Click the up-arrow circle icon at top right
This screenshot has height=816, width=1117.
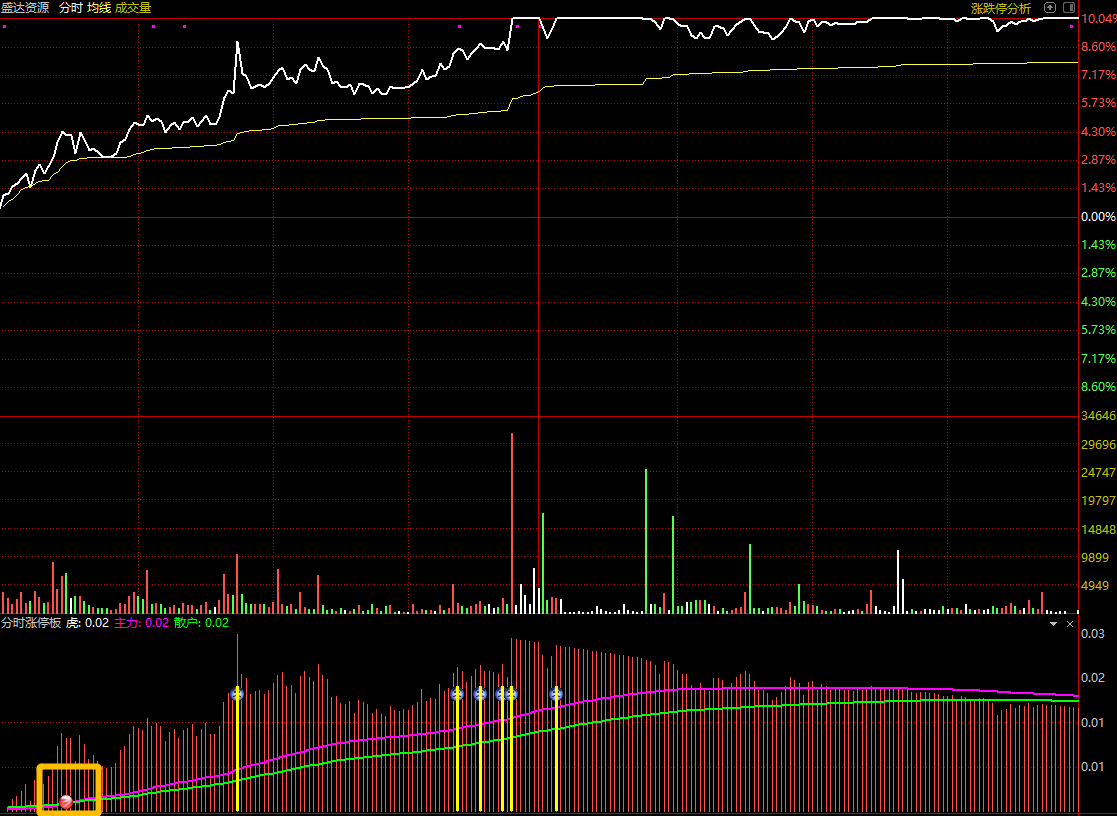pos(1050,8)
